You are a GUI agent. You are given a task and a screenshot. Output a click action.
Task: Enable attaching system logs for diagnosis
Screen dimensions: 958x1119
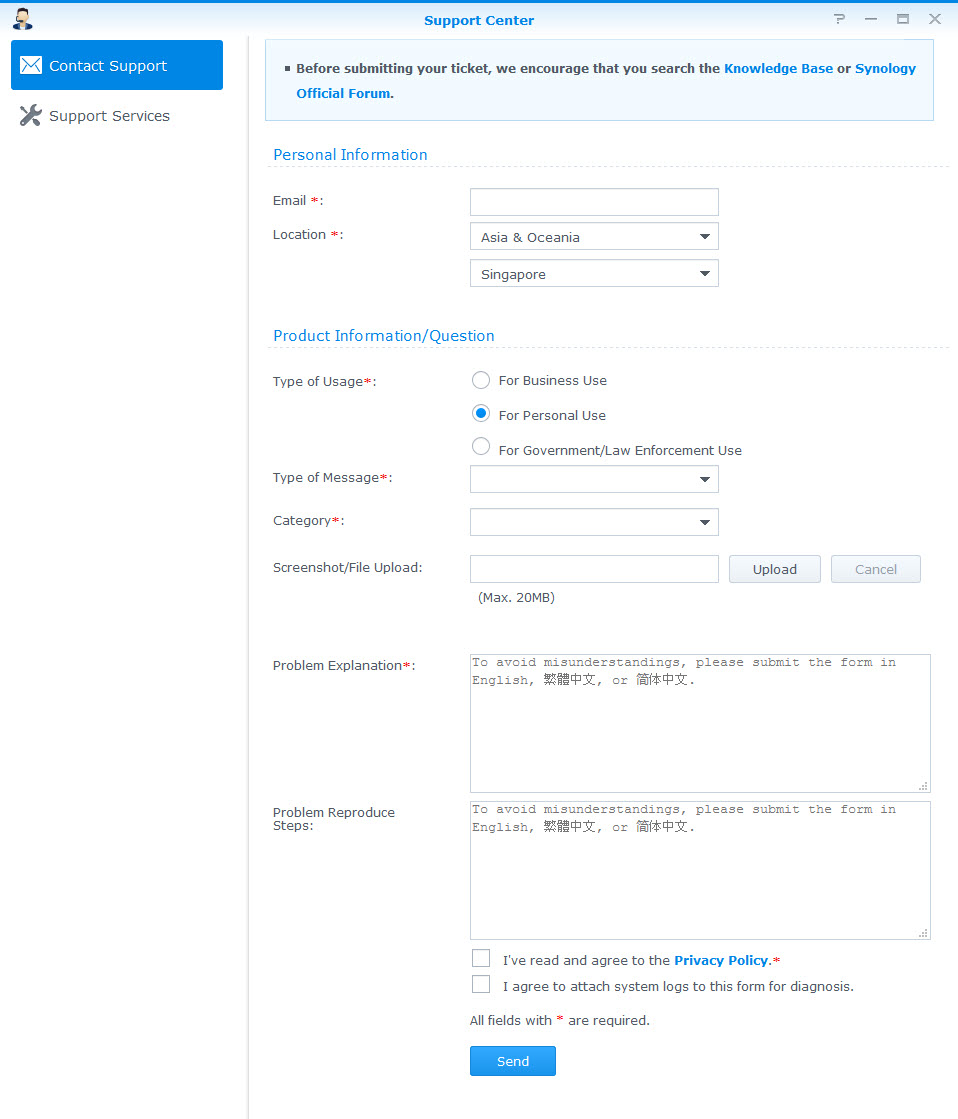481,985
